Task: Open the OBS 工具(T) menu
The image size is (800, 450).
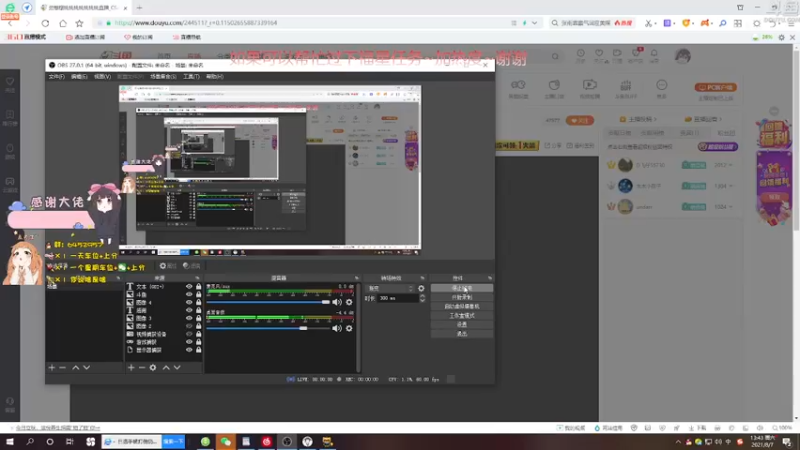Action: click(191, 77)
